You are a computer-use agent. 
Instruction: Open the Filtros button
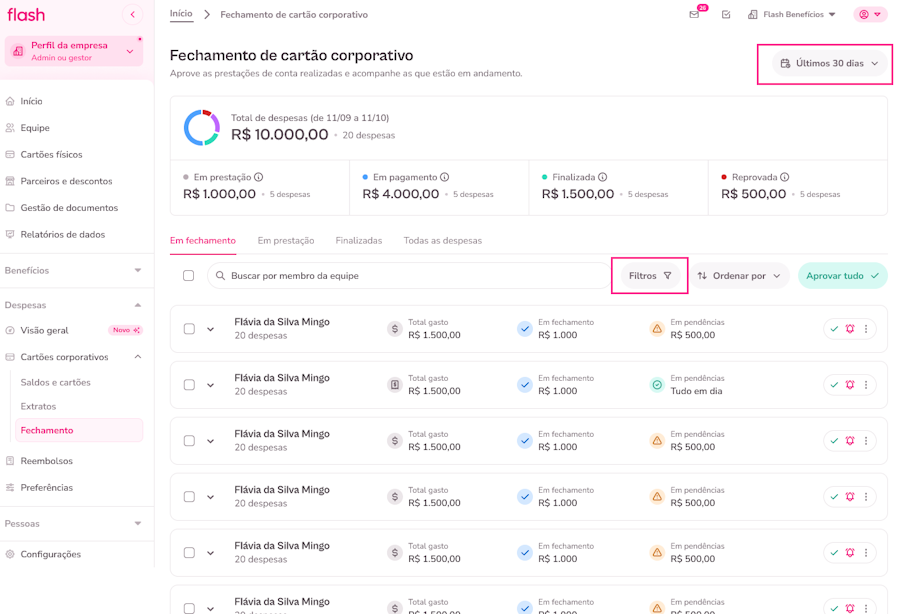650,276
